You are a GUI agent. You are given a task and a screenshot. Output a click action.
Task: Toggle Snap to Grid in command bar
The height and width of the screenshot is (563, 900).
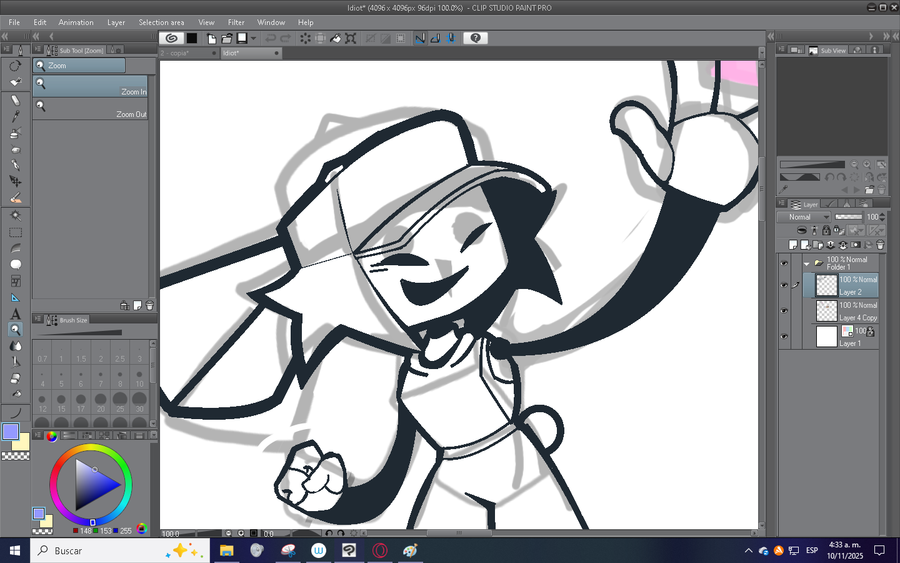pos(451,38)
